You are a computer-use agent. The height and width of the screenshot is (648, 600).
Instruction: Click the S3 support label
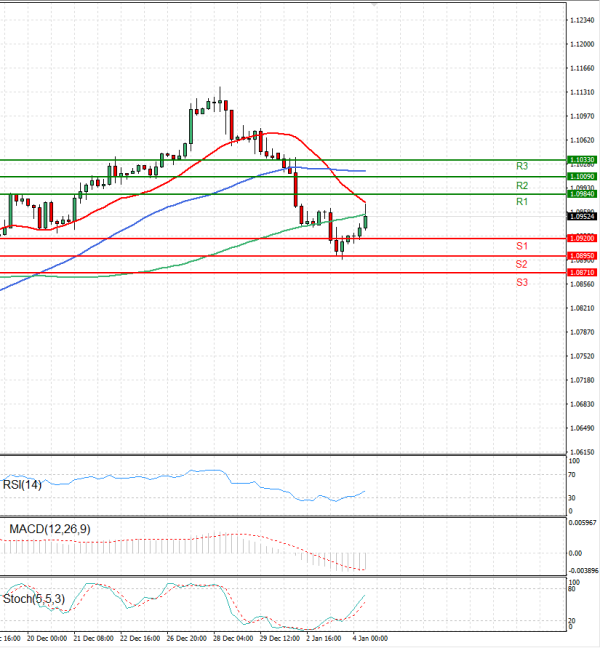point(522,282)
